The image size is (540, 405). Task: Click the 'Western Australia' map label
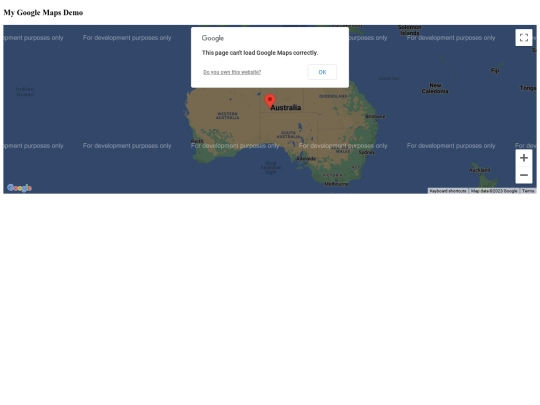[227, 116]
